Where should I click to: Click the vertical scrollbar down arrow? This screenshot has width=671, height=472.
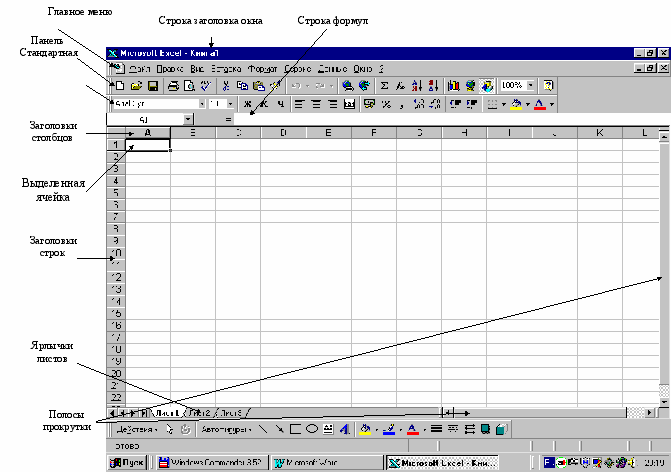pos(664,402)
